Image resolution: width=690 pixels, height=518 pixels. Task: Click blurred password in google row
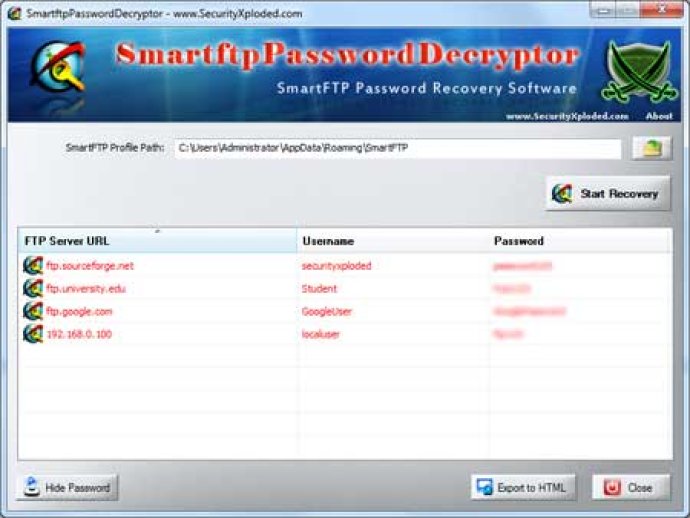point(529,312)
